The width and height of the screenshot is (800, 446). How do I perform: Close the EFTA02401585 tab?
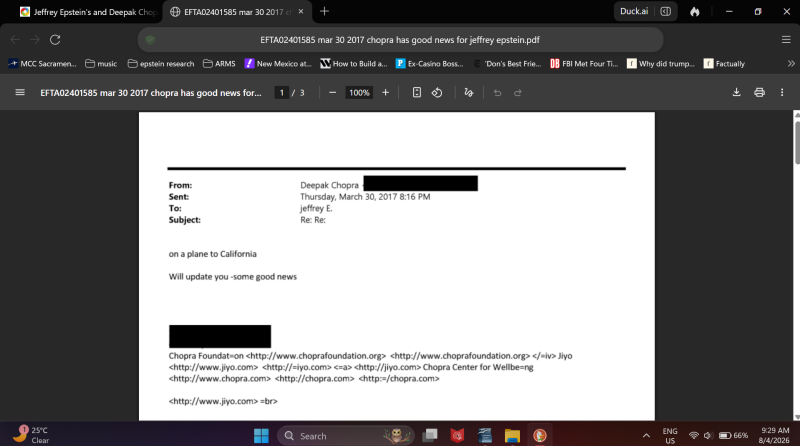click(x=301, y=11)
